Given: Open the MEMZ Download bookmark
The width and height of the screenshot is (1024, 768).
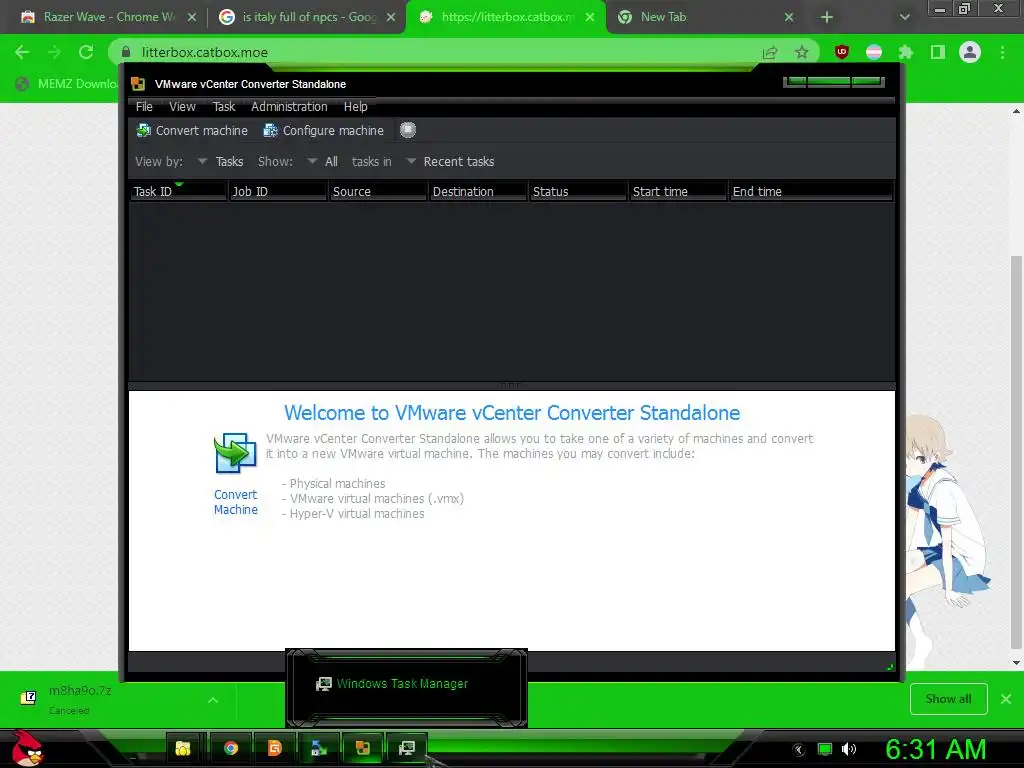Looking at the screenshot, I should [67, 84].
